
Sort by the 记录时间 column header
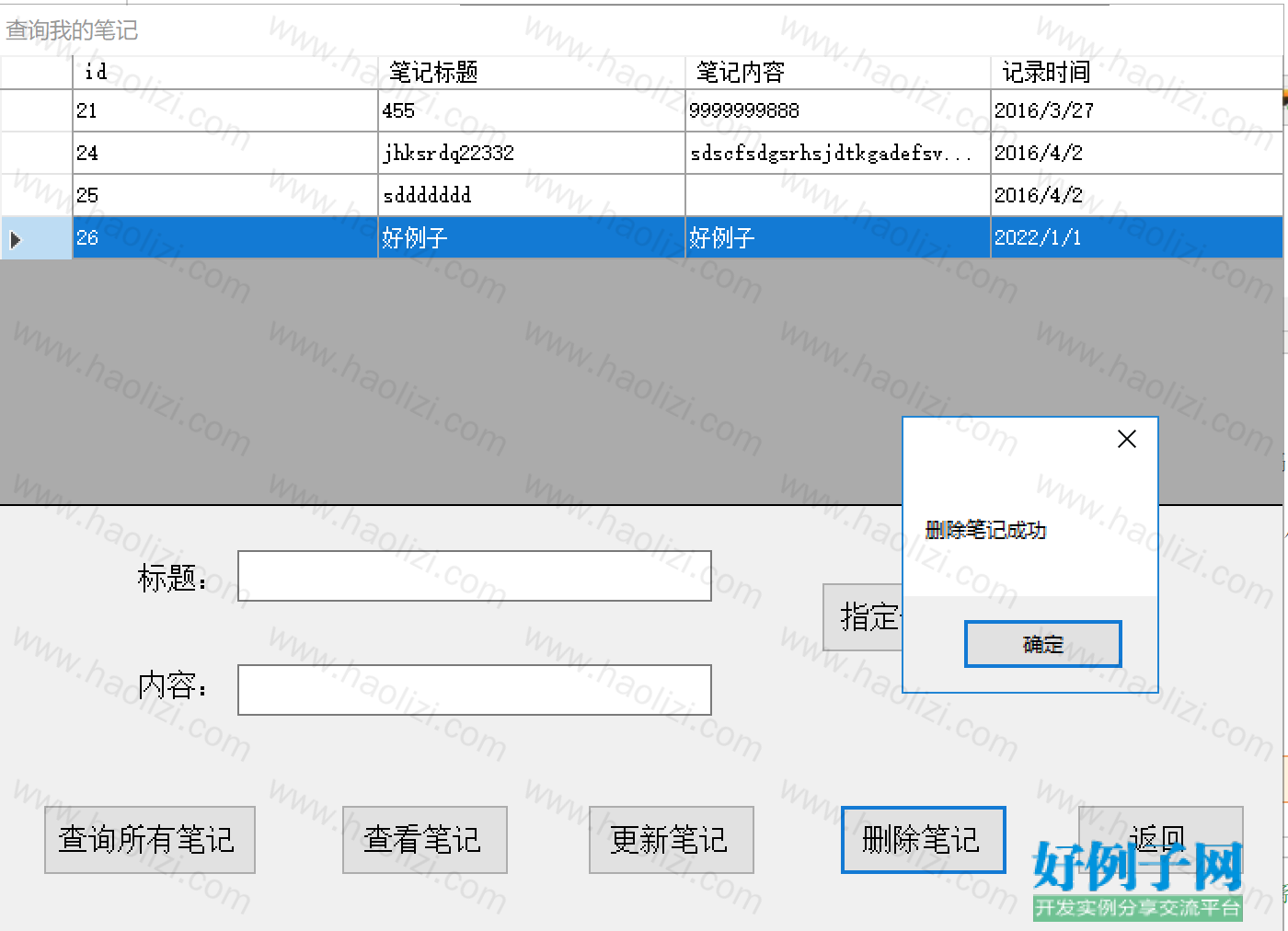pyautogui.click(x=1137, y=73)
